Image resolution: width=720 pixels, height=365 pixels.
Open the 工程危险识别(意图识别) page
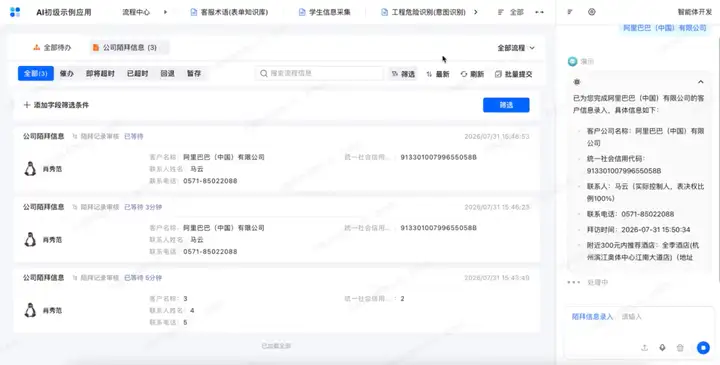(423, 12)
